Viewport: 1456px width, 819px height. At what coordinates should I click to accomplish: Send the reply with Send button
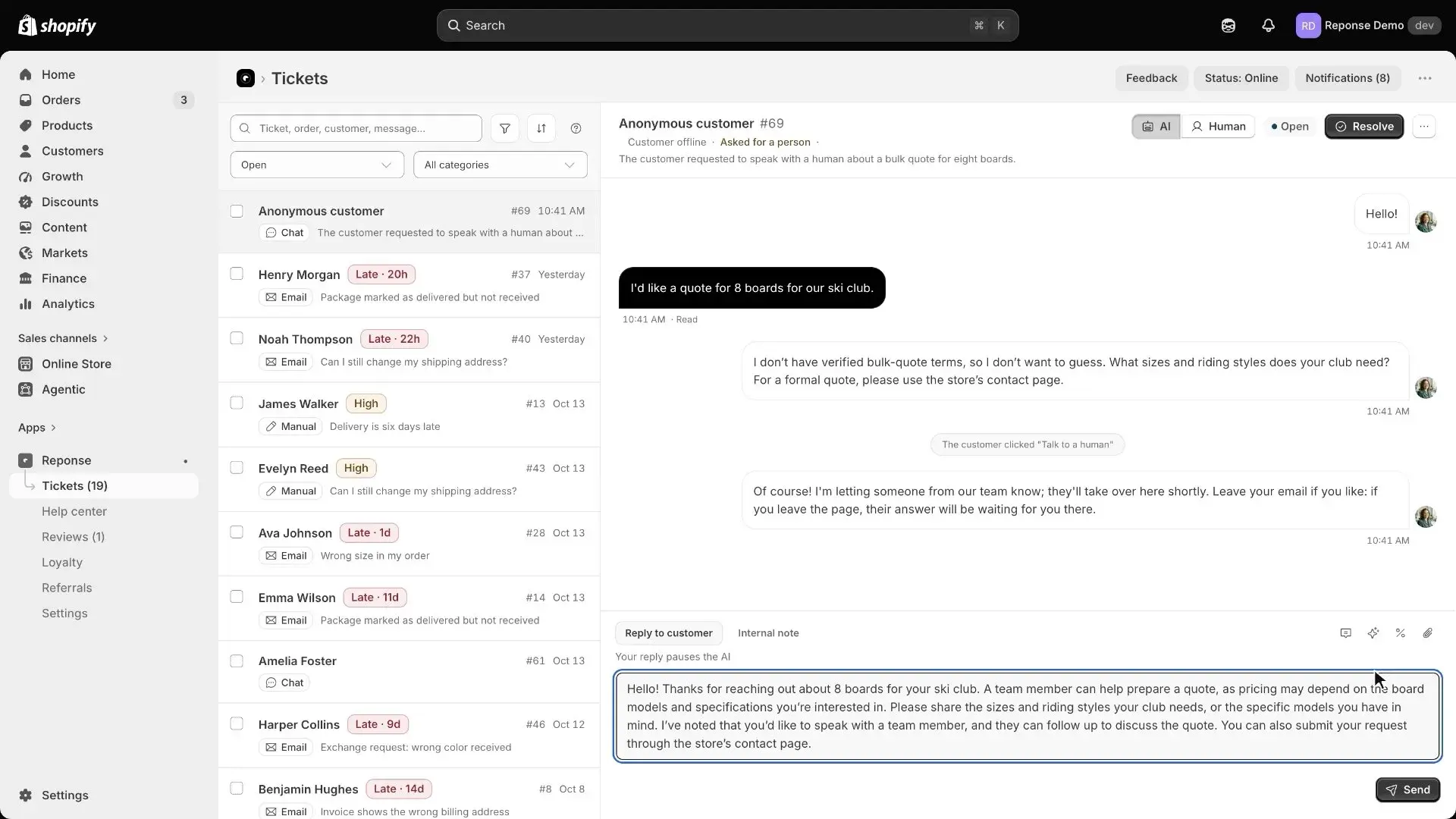(1408, 790)
